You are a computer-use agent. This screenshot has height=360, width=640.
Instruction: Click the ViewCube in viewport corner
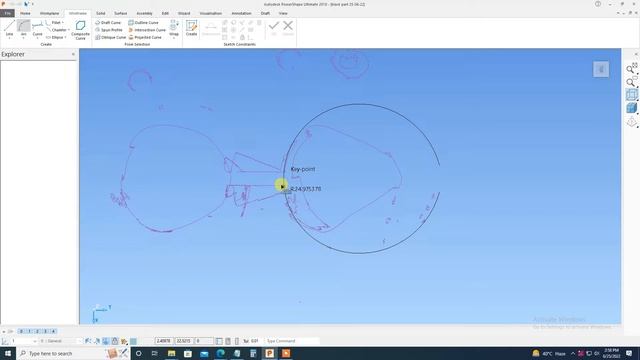(x=601, y=69)
